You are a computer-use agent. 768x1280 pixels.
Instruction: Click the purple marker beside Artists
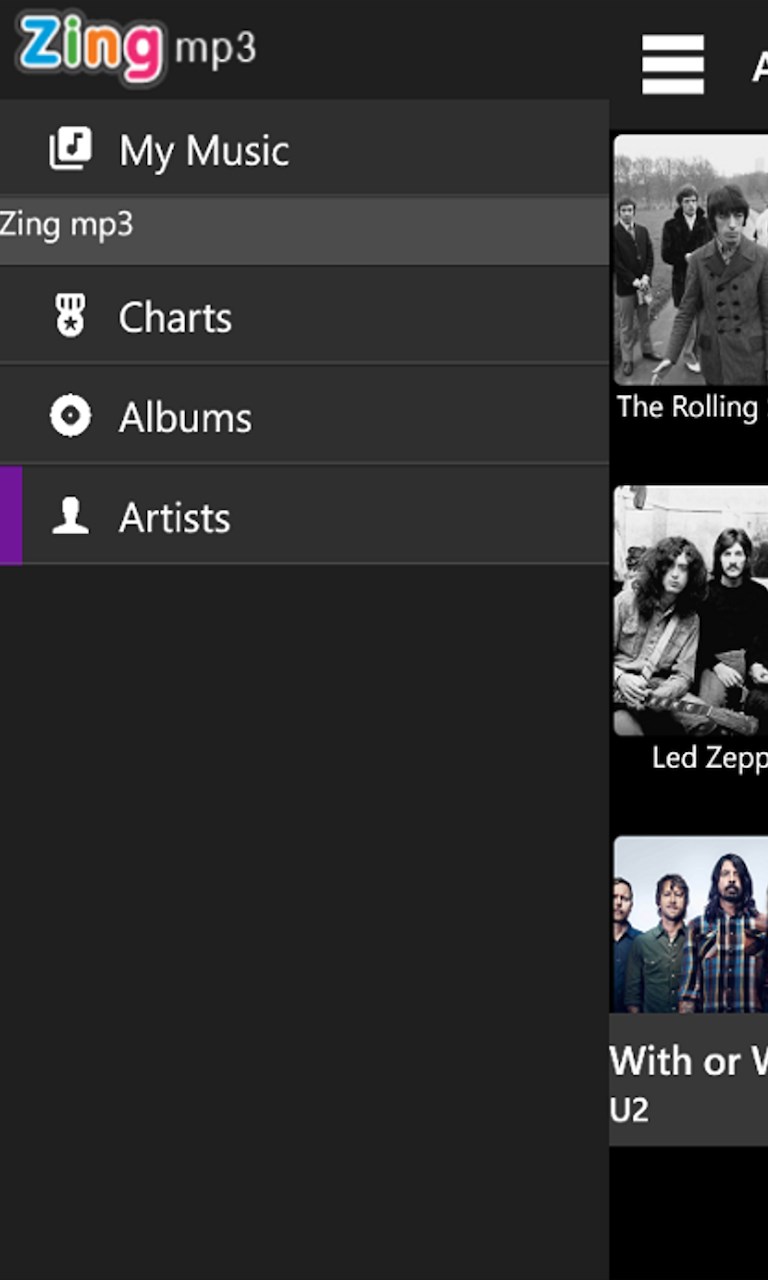pos(11,515)
